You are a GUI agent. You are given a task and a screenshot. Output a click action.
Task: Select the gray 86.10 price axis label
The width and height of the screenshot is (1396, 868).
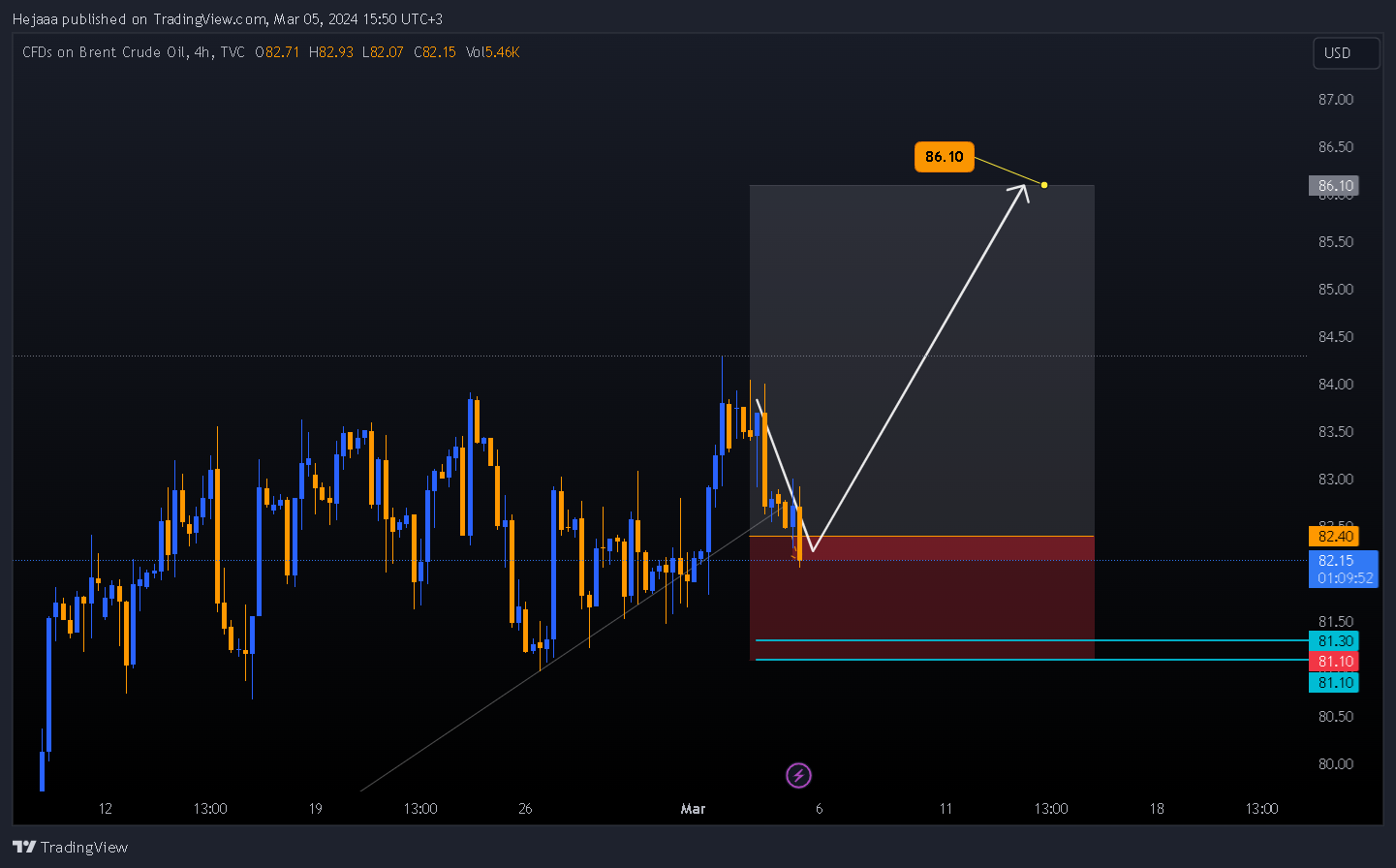click(1334, 185)
